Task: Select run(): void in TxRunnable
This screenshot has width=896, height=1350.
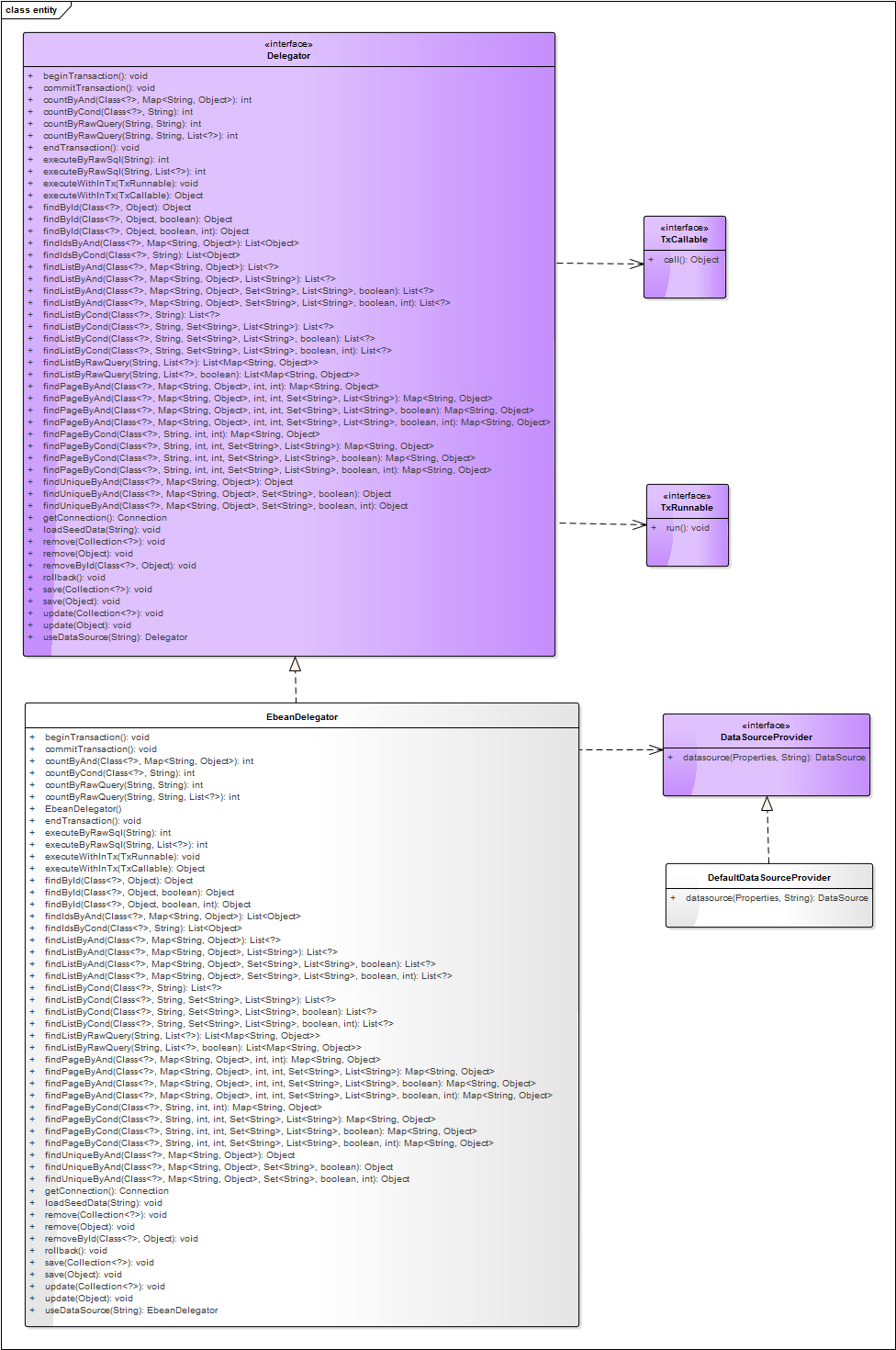Action: point(688,528)
